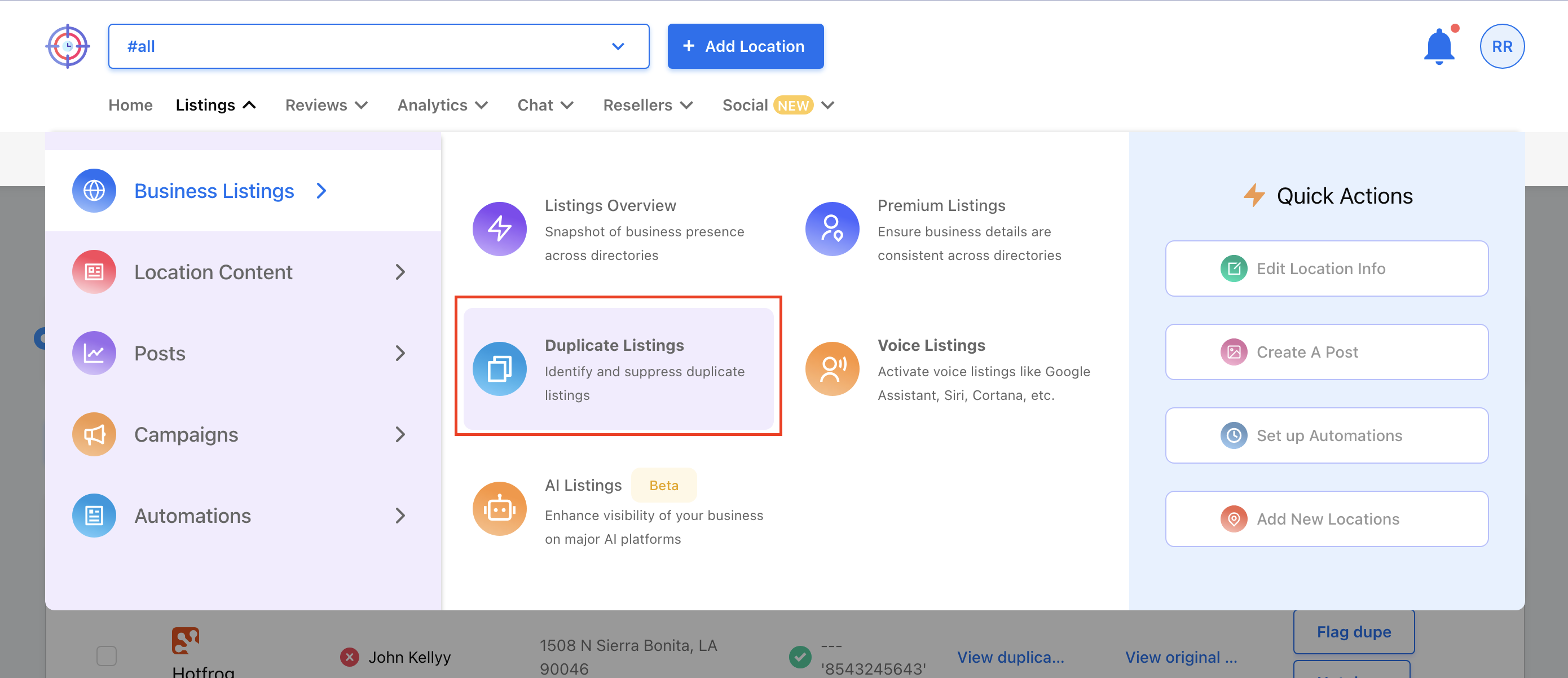Expand the Social NEW menu

point(778,105)
